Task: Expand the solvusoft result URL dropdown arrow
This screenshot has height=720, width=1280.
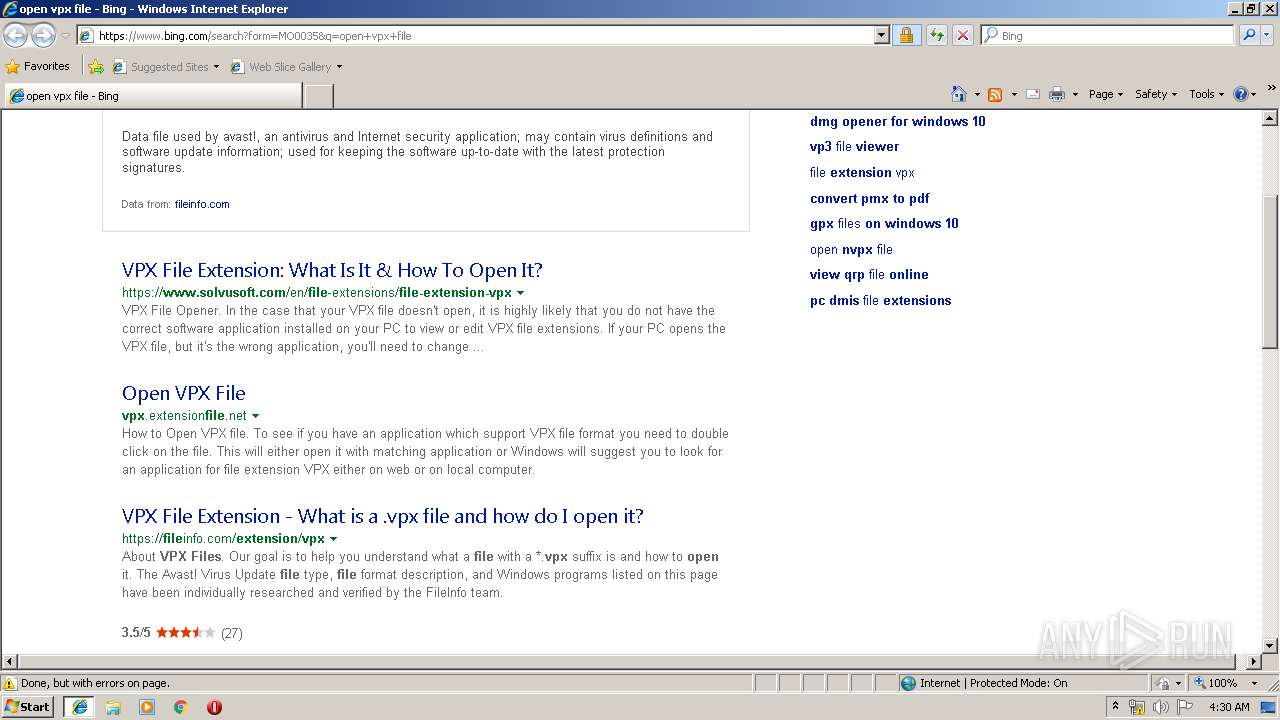Action: (x=520, y=293)
